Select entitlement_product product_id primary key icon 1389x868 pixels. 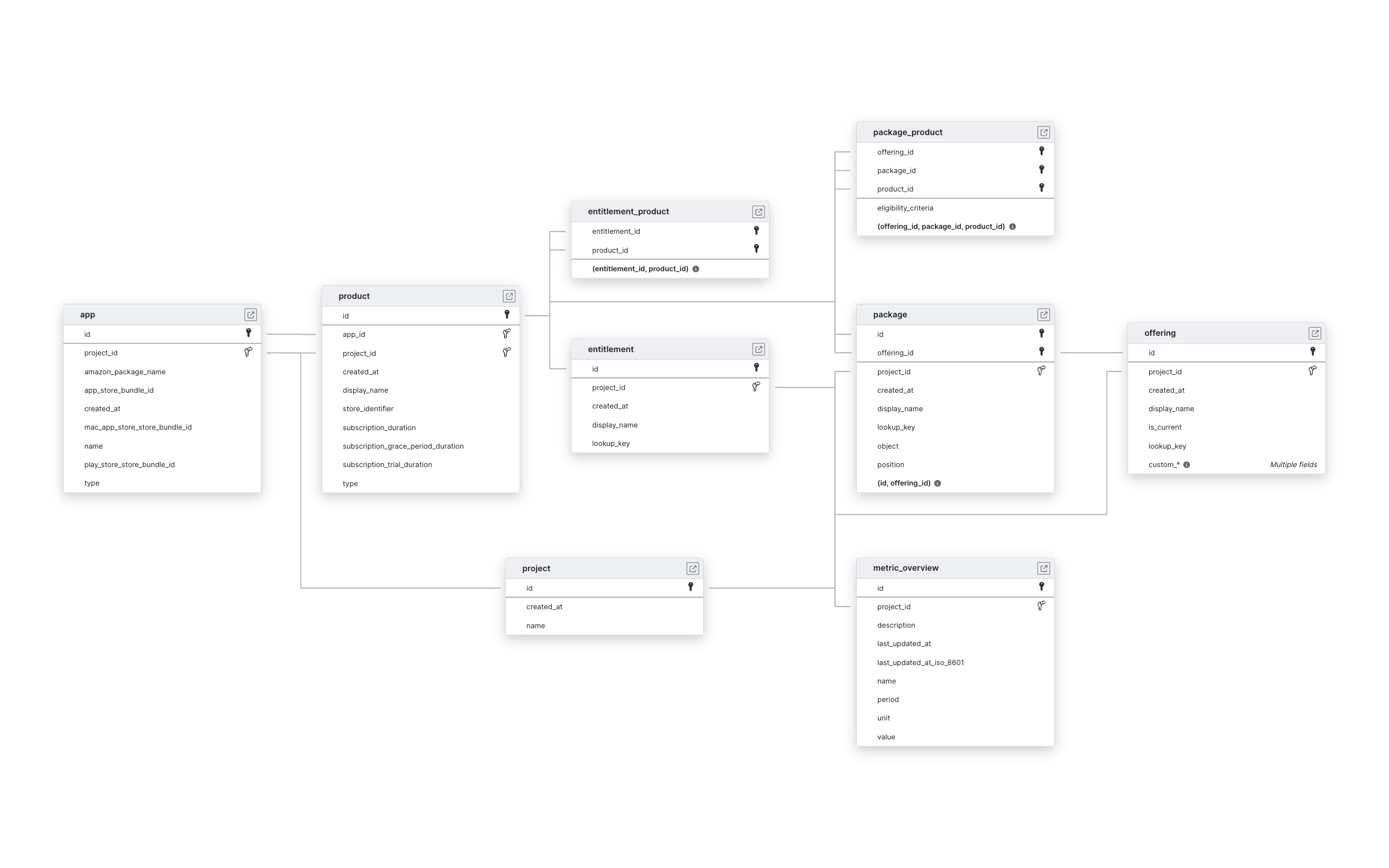click(x=756, y=249)
